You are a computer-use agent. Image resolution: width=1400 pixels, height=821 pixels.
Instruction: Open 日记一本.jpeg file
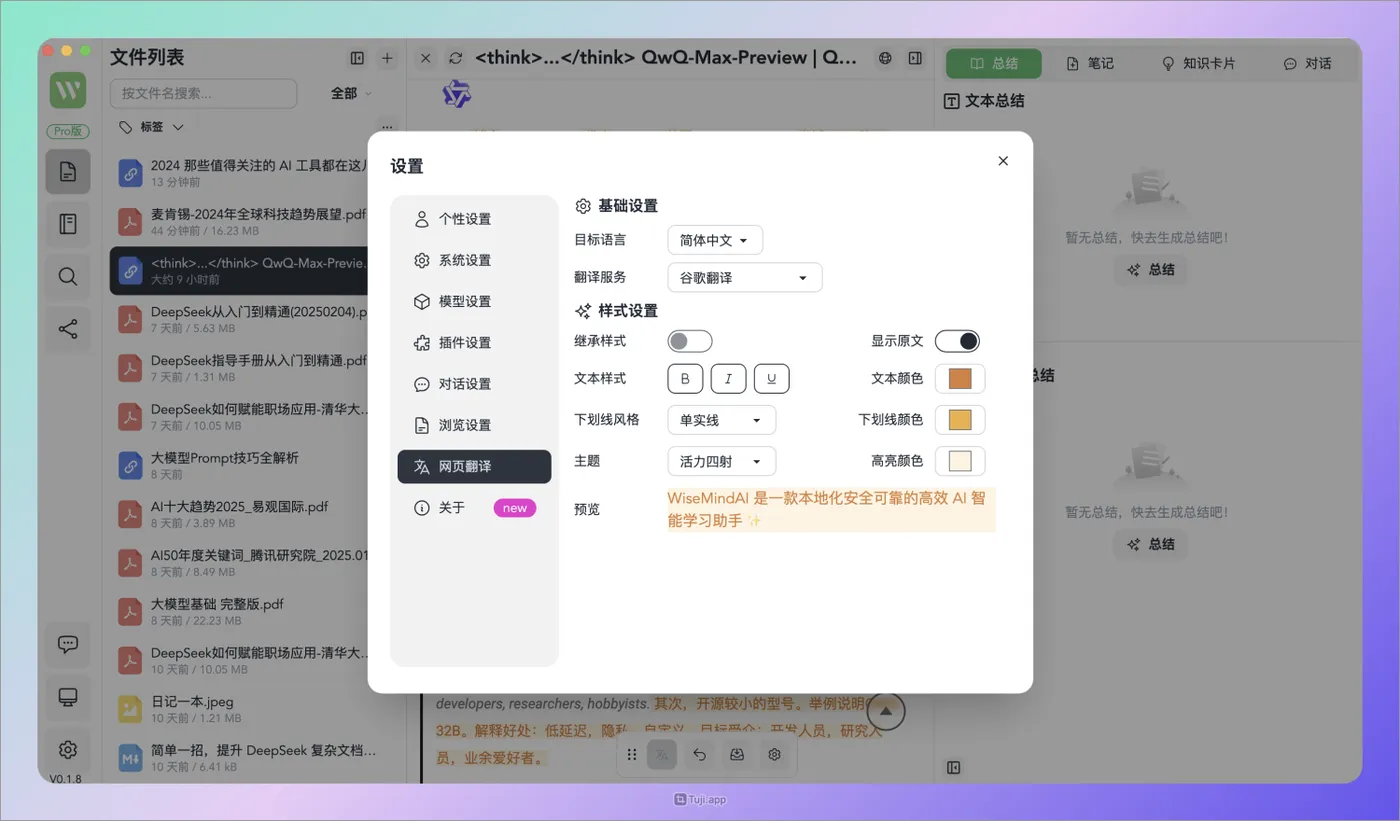(x=254, y=709)
